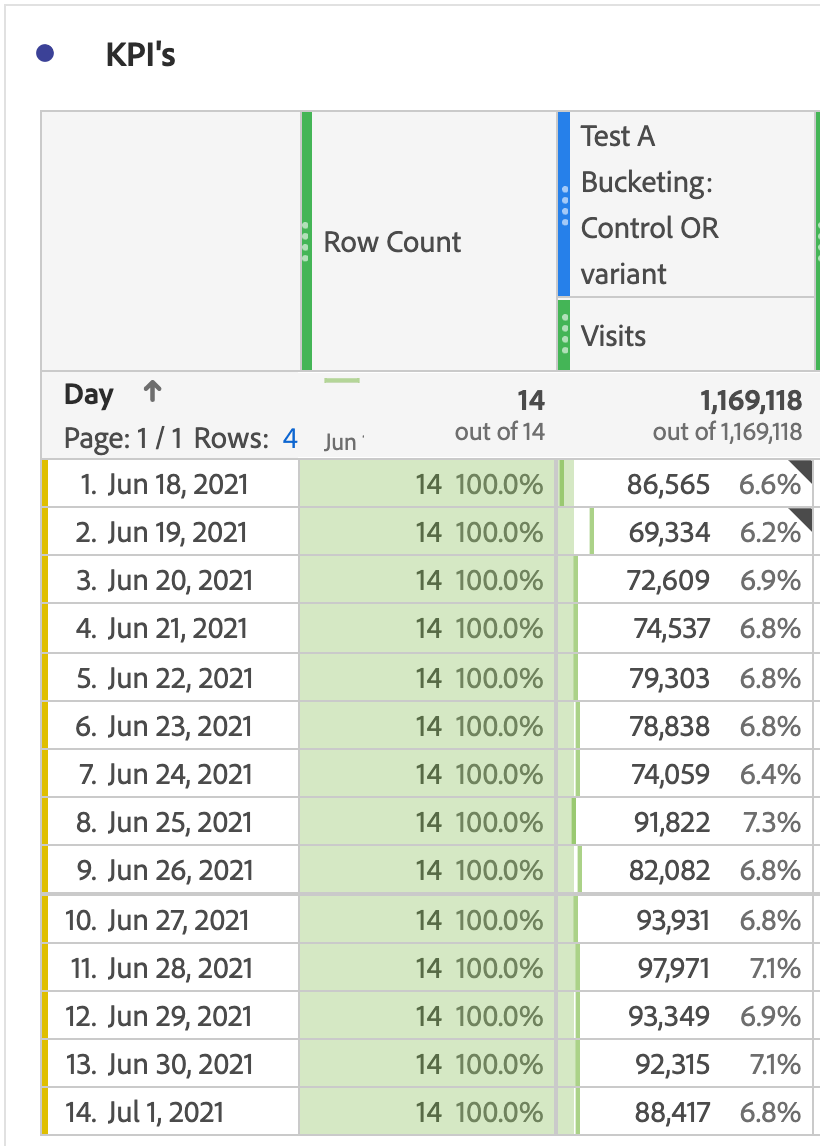Click the Visits cell showing 92,315
Viewport: 820px width, 1146px height.
pos(686,1064)
